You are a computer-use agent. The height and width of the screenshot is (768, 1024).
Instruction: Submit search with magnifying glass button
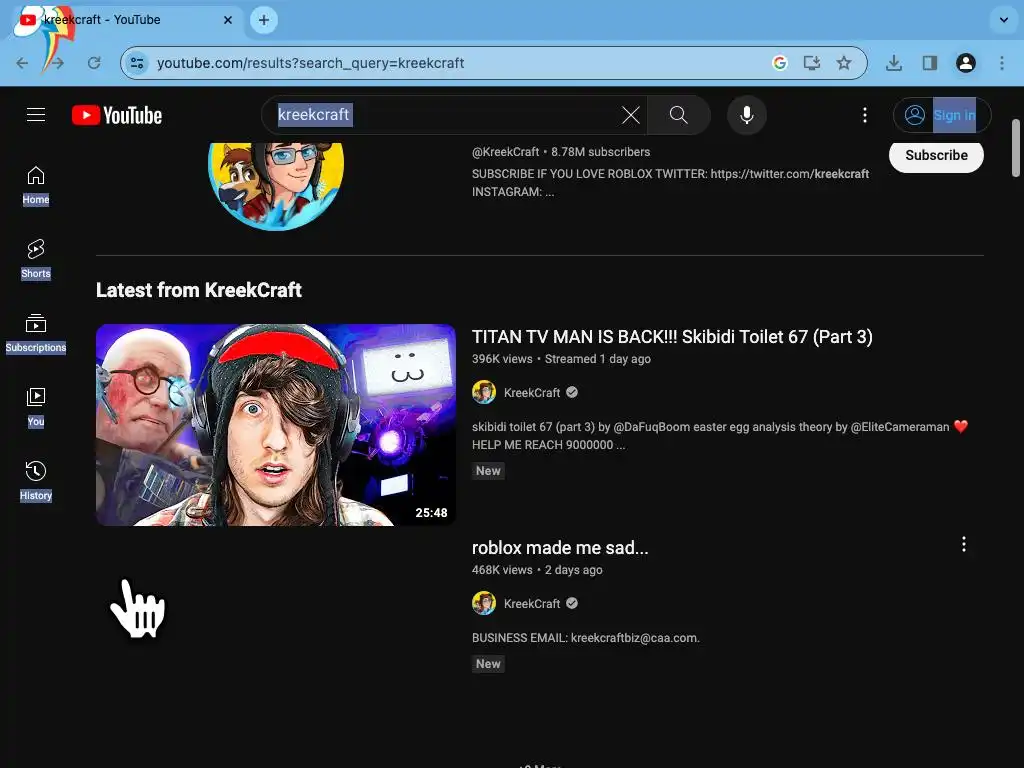tap(679, 115)
